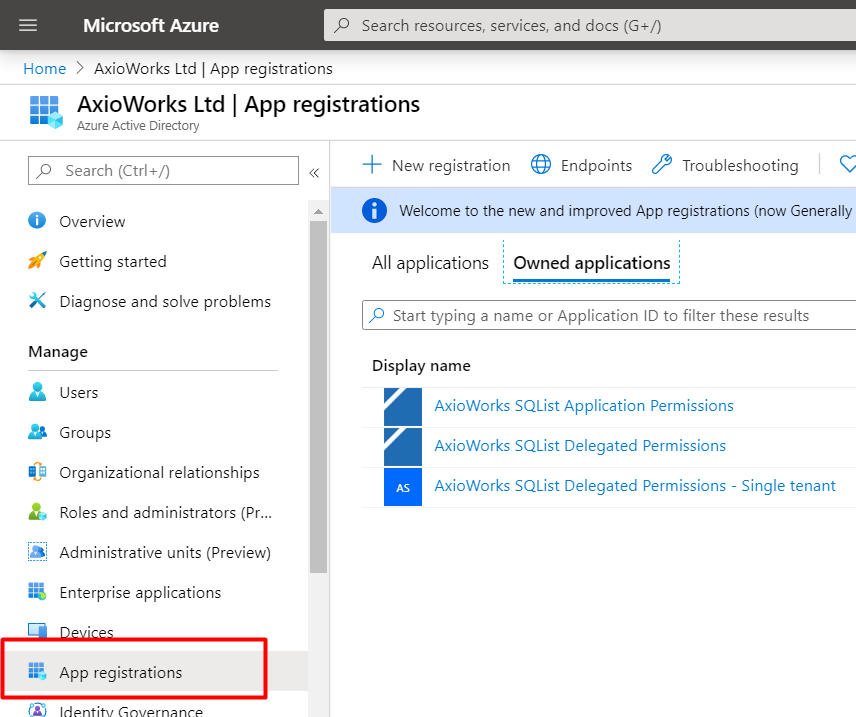856x717 pixels.
Task: Click the Endpoints button
Action: 581,165
